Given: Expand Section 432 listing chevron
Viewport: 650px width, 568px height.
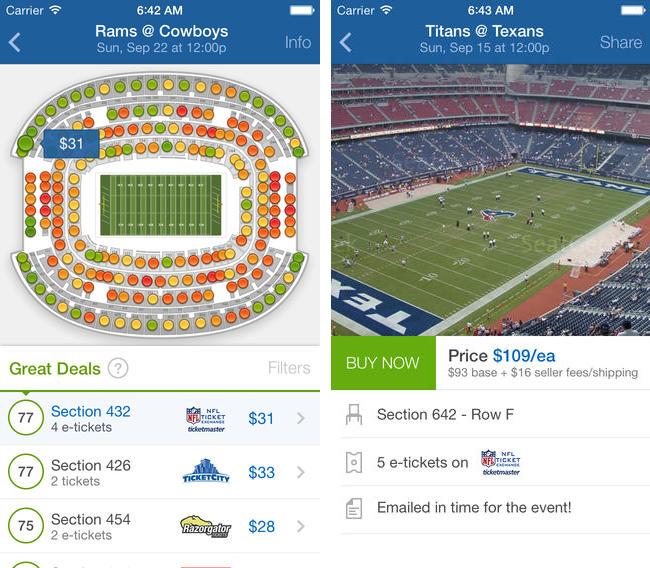Looking at the screenshot, I should pyautogui.click(x=300, y=418).
